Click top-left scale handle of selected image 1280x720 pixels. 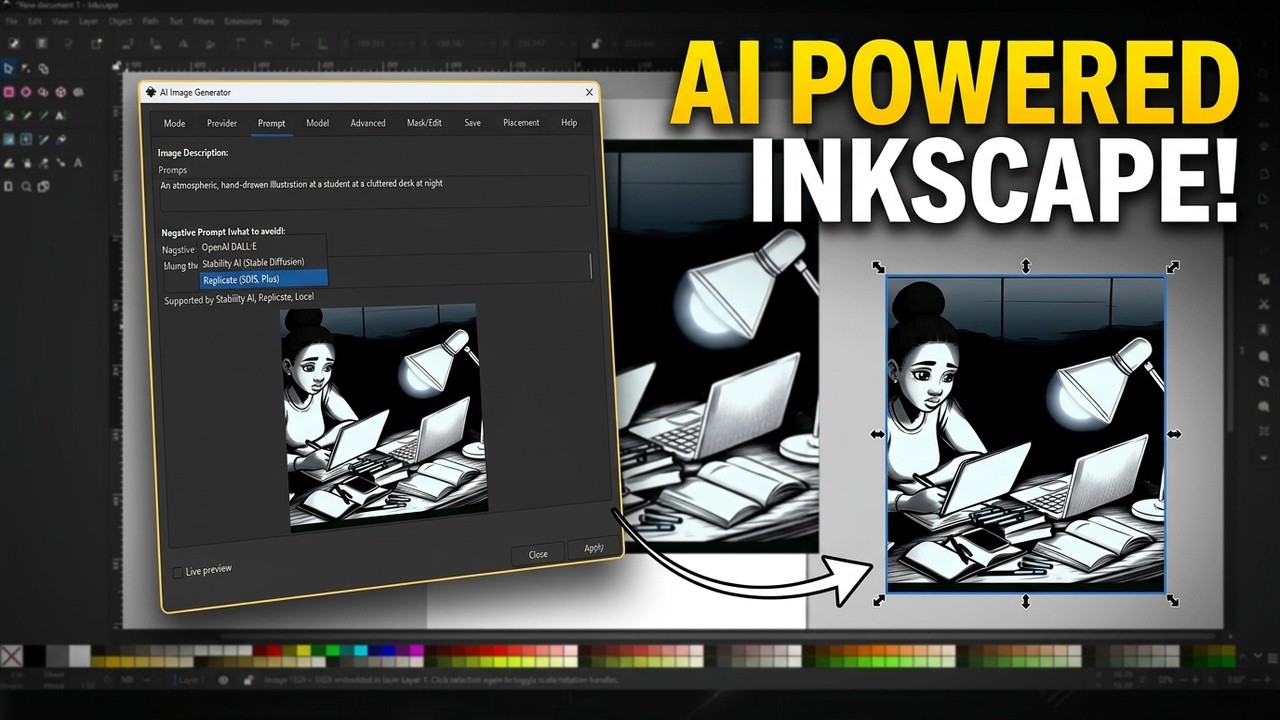(878, 267)
